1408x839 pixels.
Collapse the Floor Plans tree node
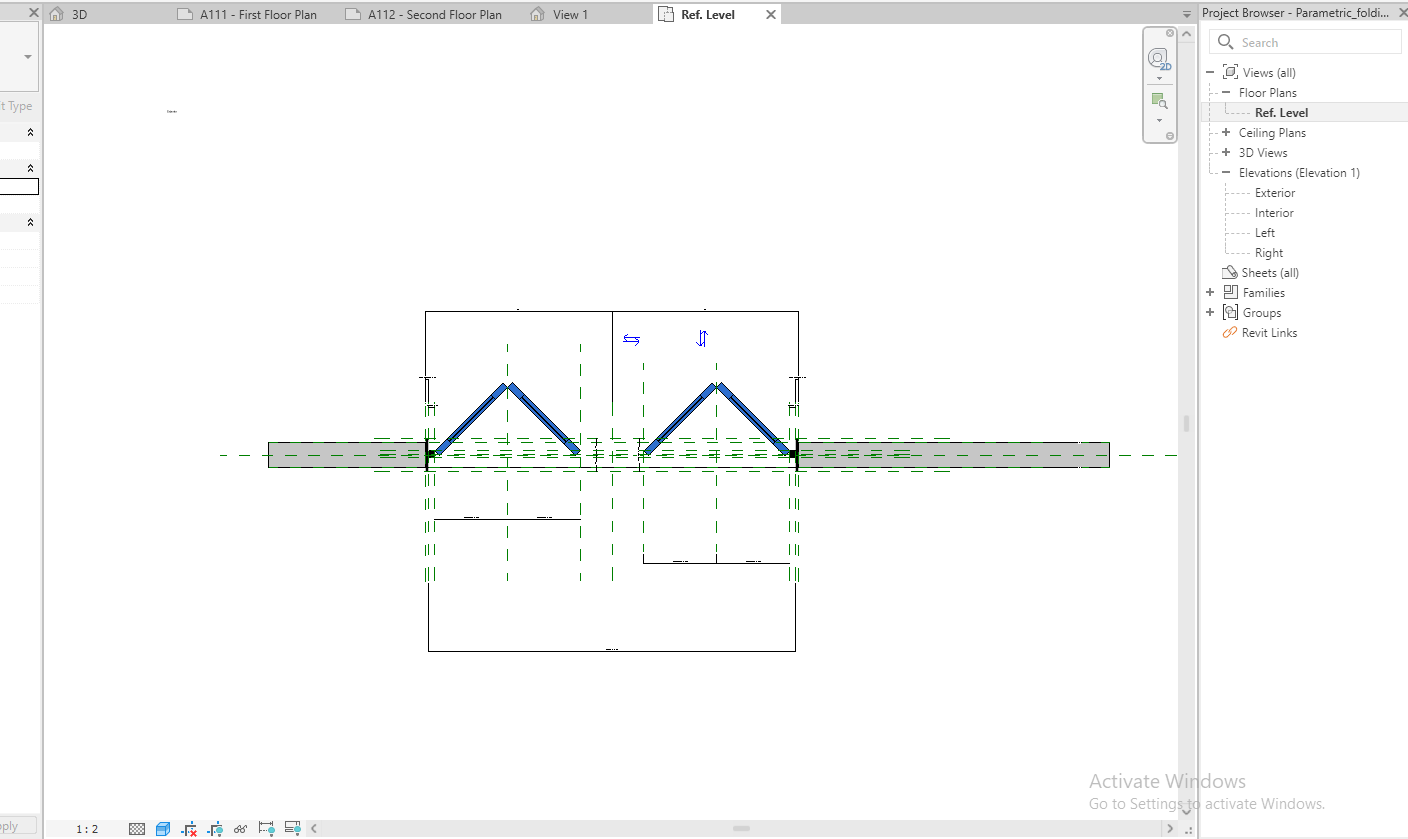pyautogui.click(x=1226, y=92)
